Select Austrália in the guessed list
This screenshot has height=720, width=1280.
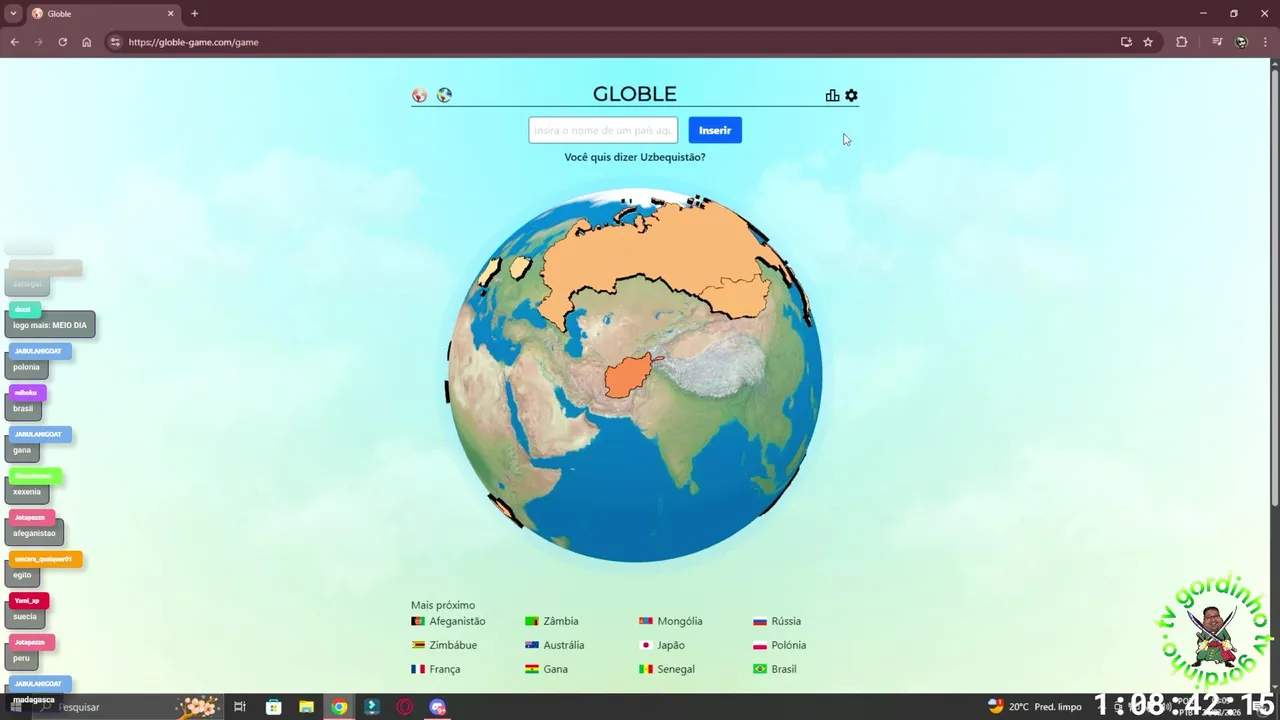(555, 645)
